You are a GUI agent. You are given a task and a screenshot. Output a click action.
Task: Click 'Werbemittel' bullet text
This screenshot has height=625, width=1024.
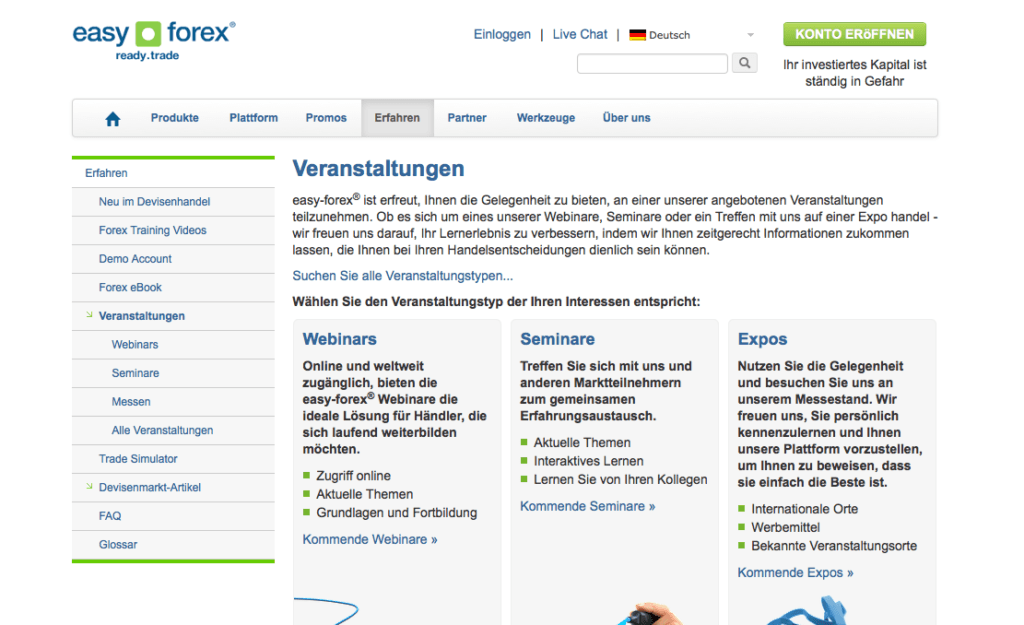coord(785,527)
